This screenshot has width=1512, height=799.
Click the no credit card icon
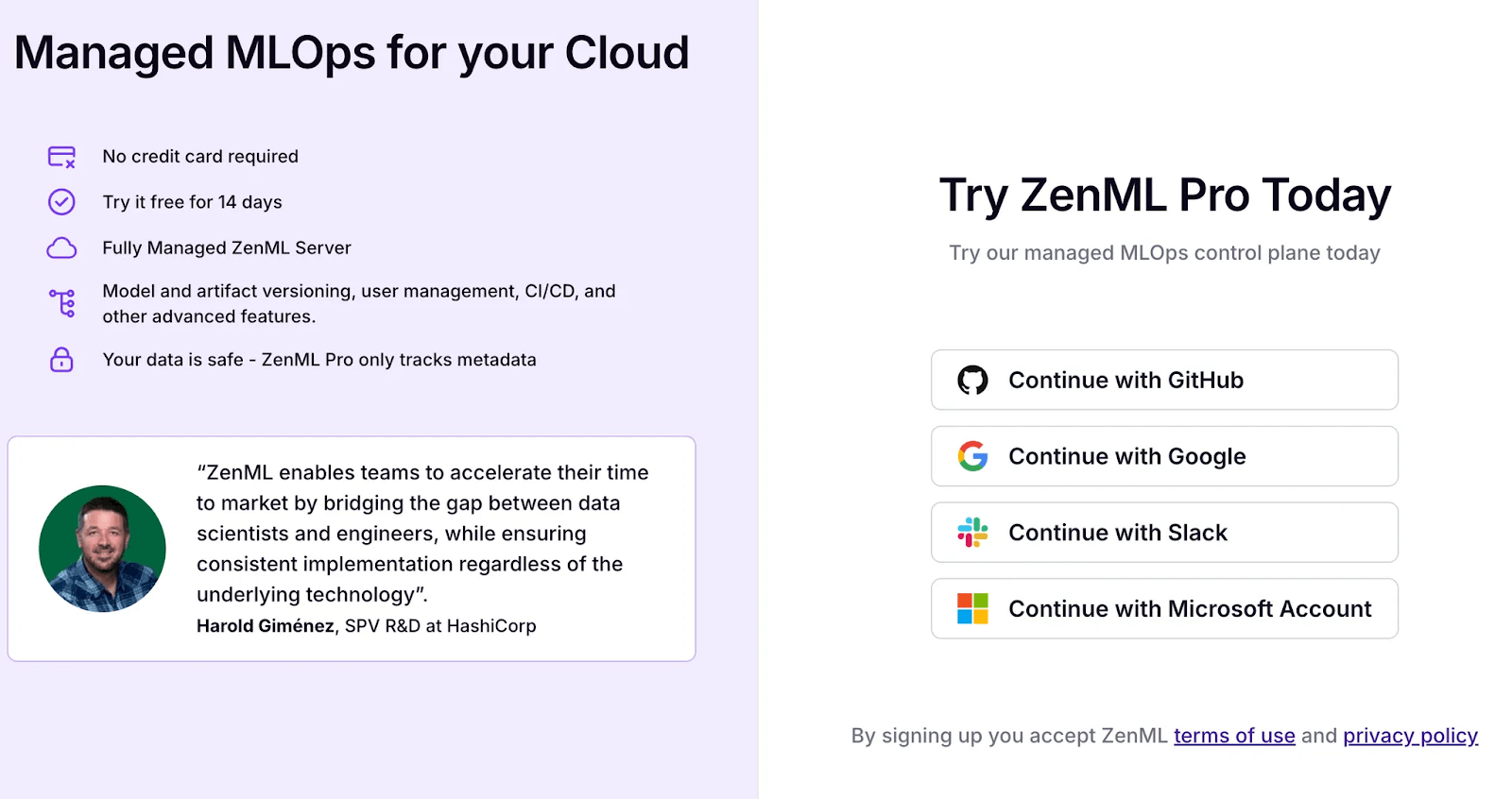coord(61,157)
